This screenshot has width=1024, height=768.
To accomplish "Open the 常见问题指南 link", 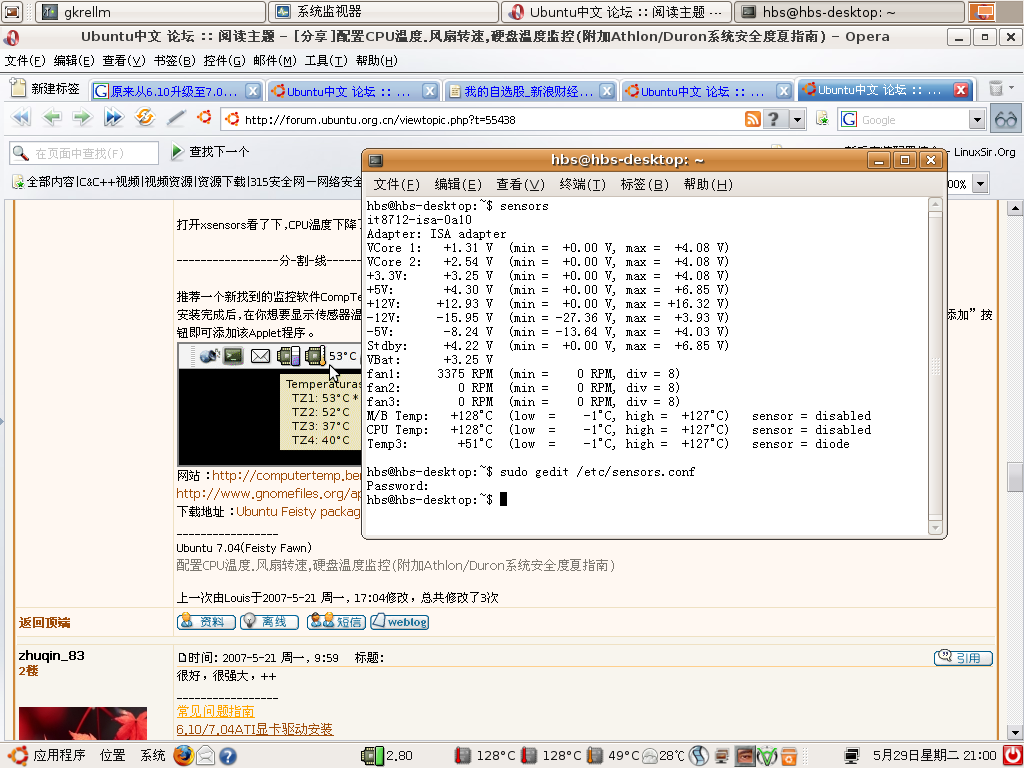I will [216, 711].
